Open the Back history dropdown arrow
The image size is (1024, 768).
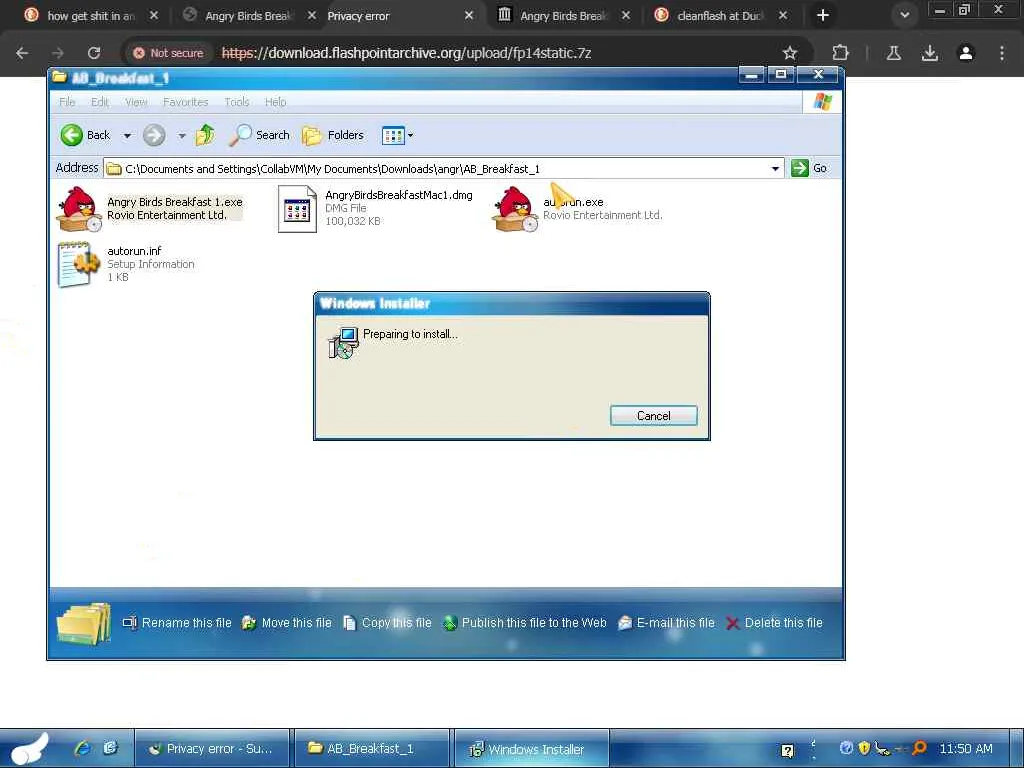(x=127, y=136)
